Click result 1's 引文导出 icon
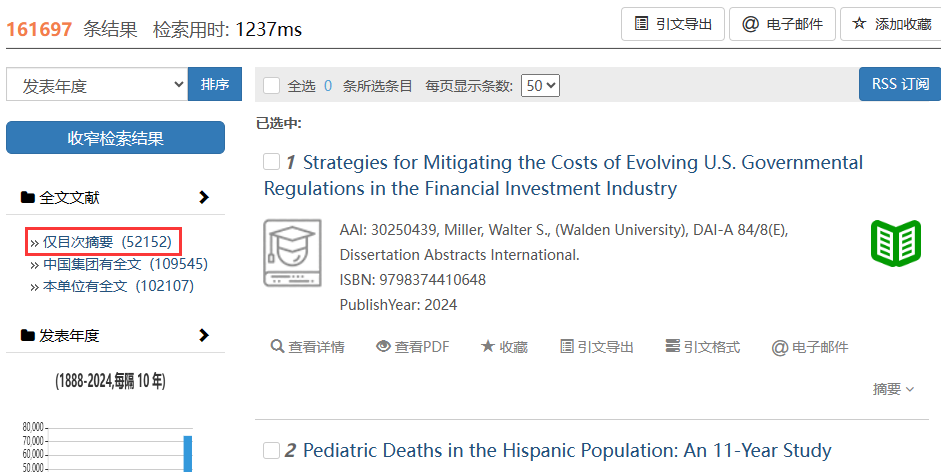The image size is (941, 472). pos(567,347)
